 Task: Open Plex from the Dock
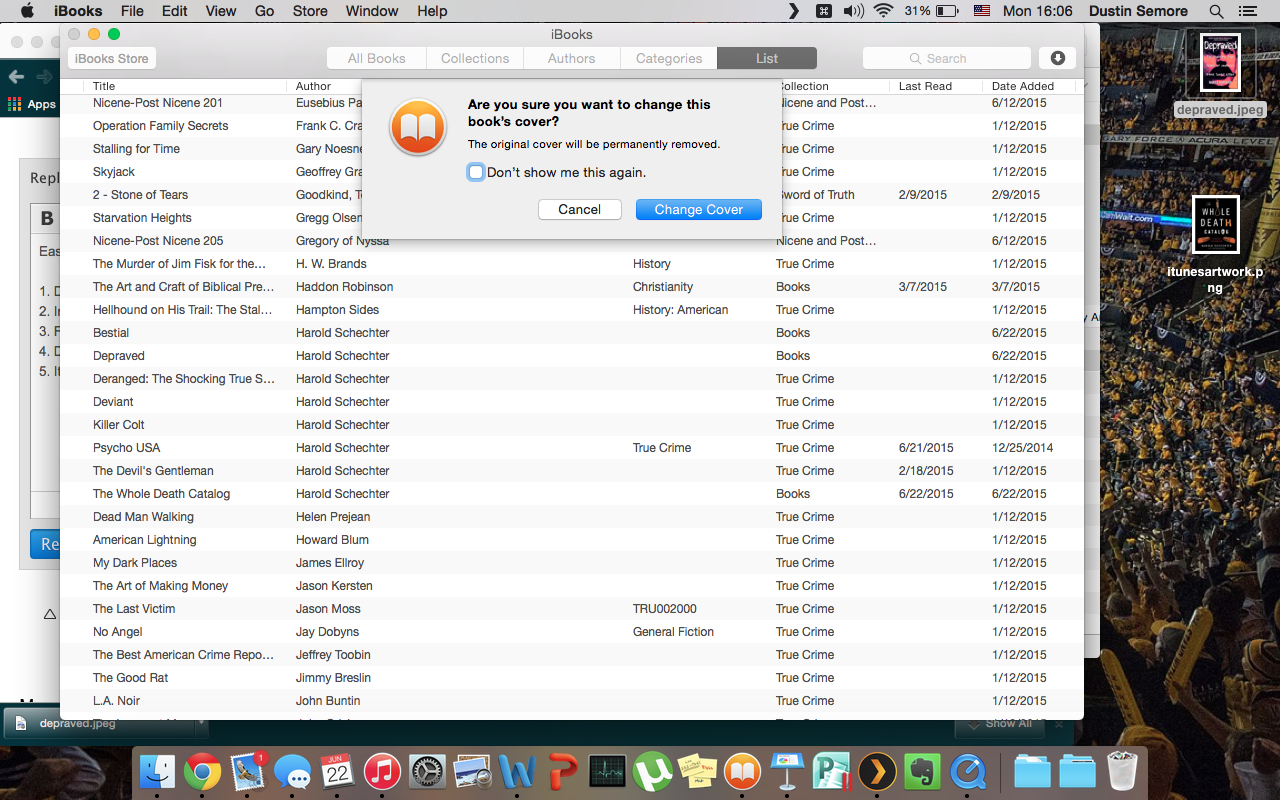877,772
